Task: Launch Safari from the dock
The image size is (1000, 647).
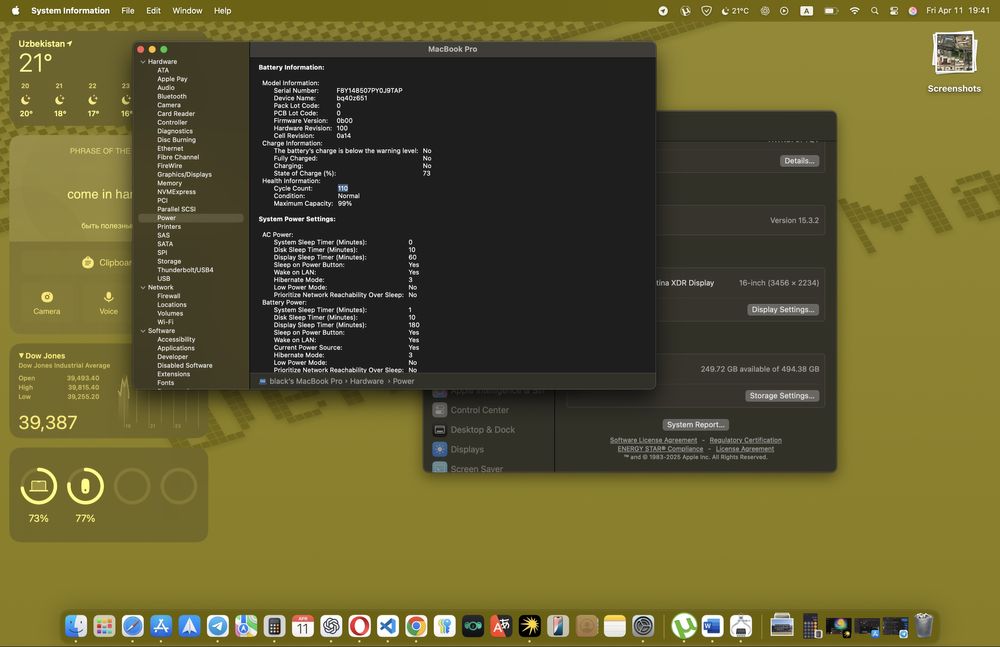Action: 133,626
